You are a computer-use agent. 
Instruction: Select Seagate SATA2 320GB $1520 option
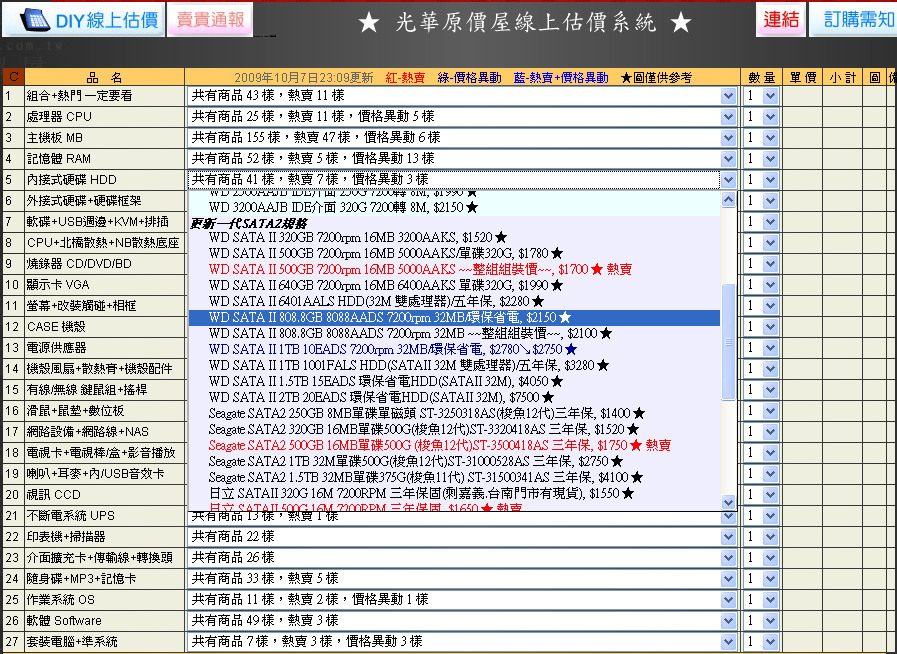point(454,429)
